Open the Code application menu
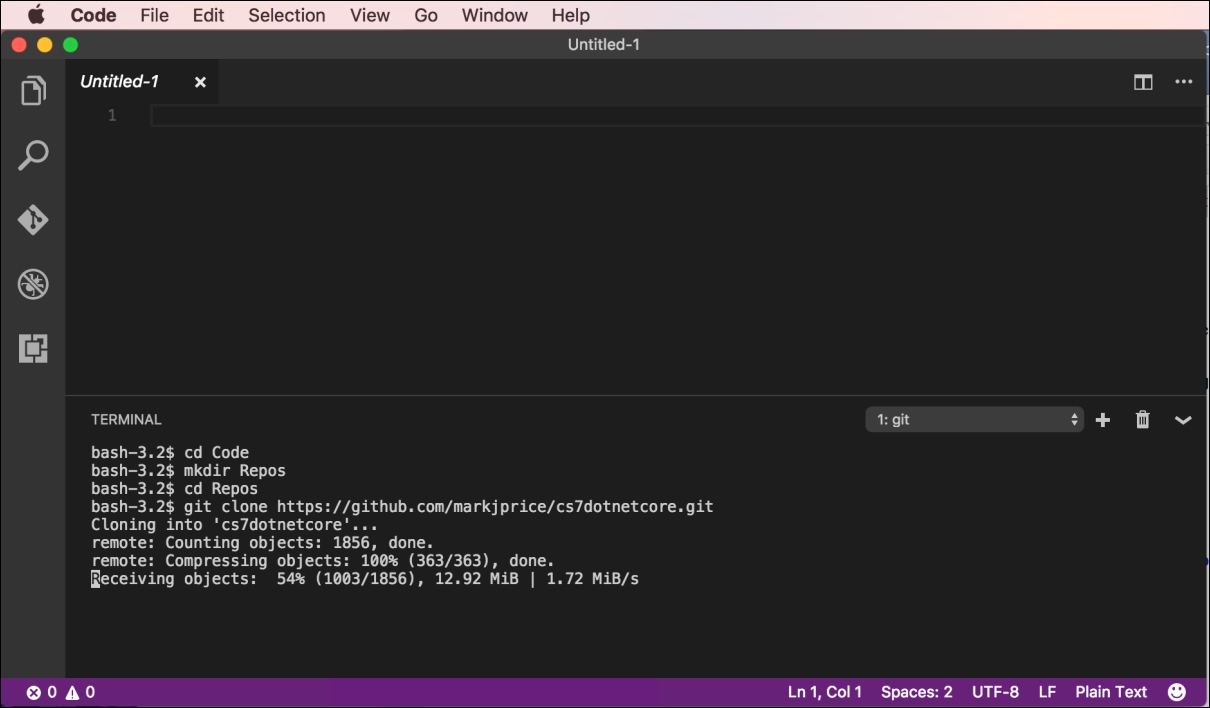 tap(93, 15)
